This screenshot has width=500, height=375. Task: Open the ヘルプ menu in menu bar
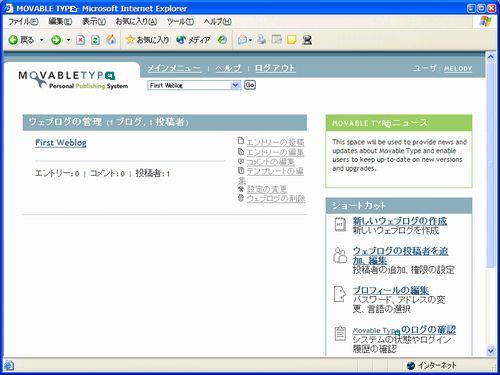coord(218,22)
